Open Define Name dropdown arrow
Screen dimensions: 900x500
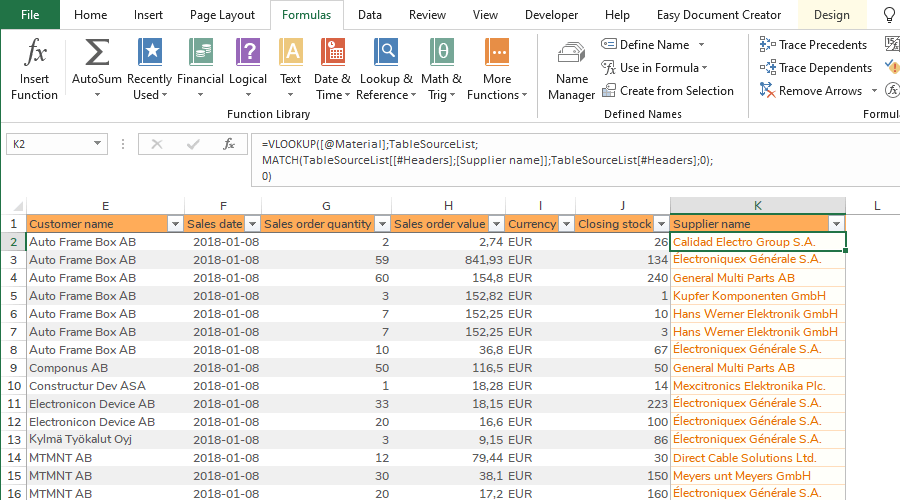701,45
